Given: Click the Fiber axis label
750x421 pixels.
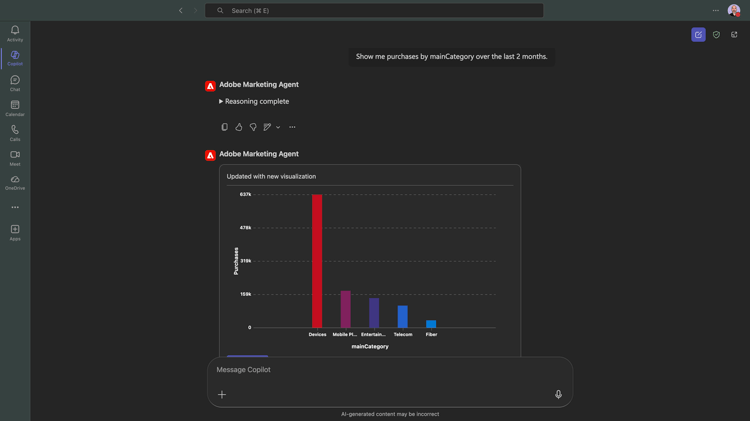Looking at the screenshot, I should [x=431, y=334].
